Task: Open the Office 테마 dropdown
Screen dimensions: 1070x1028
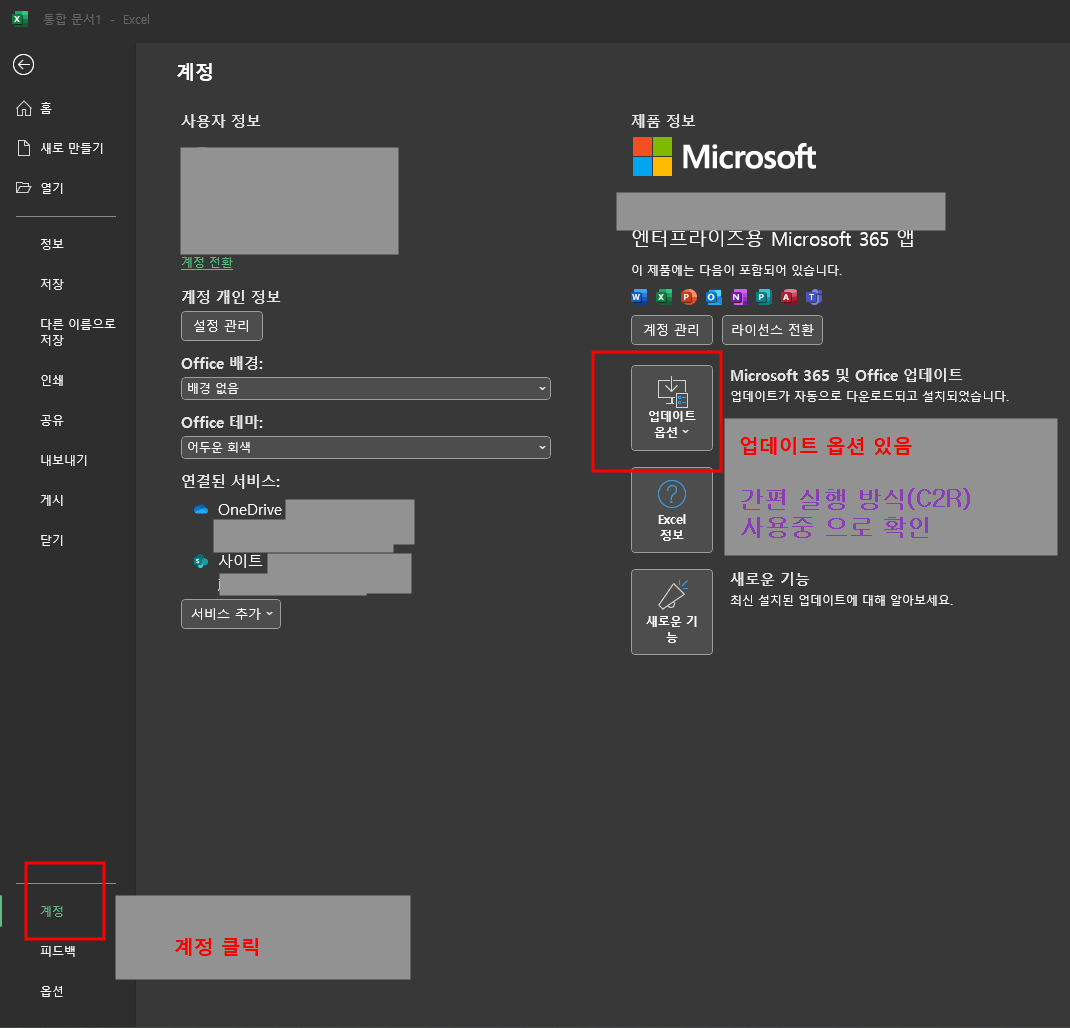Action: coord(366,448)
